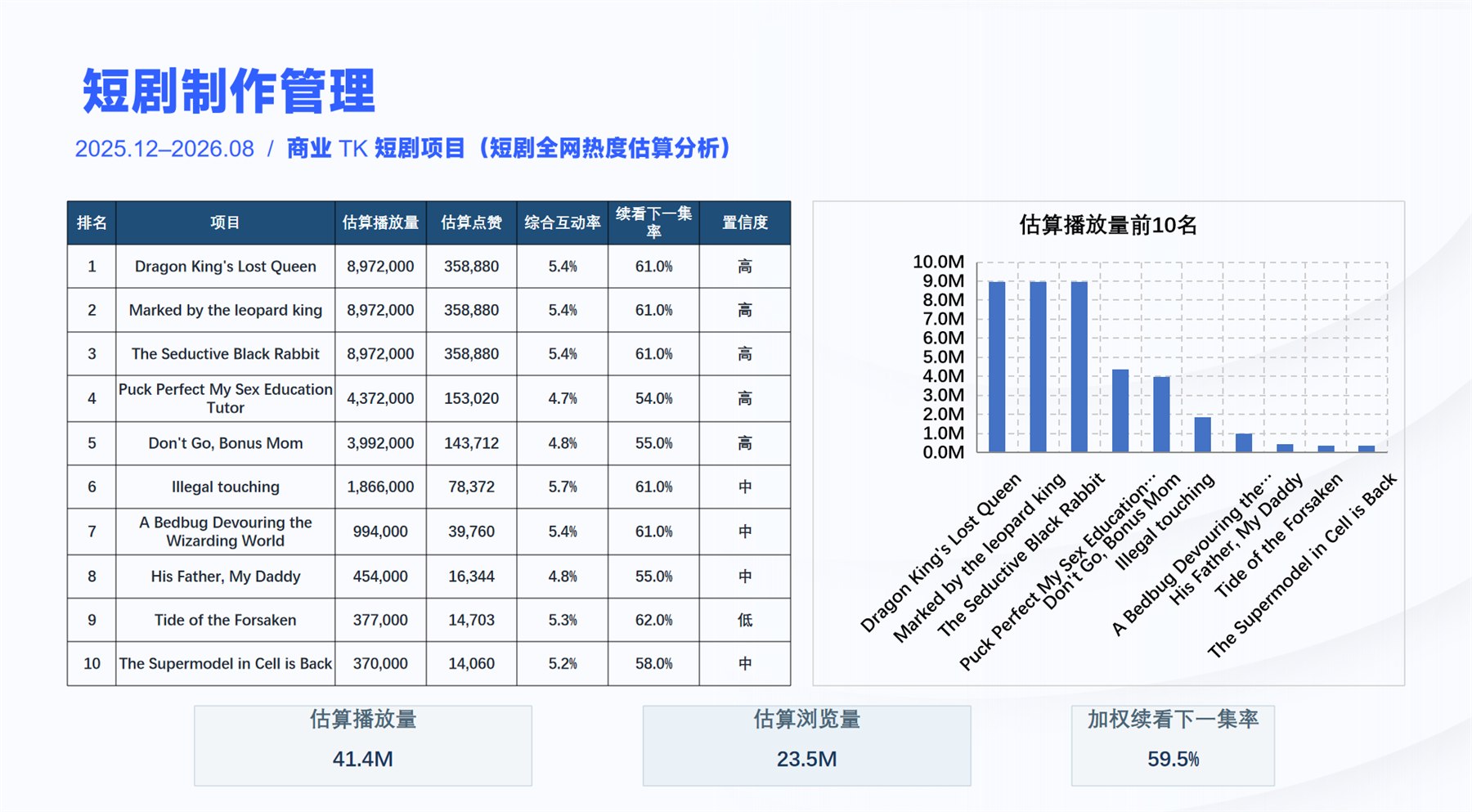Select Puck Perfect My Sex Education Tutor cell
Screen dimensions: 1472x812
[x=225, y=398]
